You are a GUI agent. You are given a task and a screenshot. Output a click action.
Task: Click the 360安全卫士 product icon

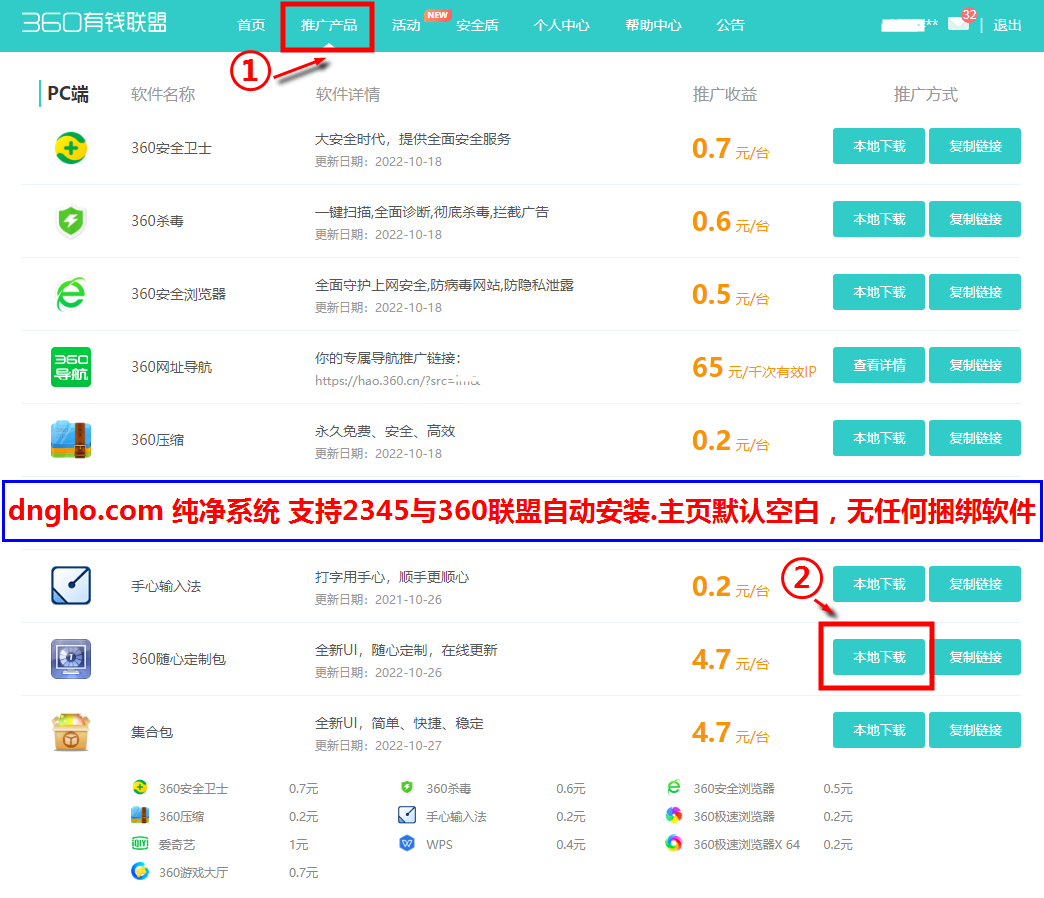[71, 148]
